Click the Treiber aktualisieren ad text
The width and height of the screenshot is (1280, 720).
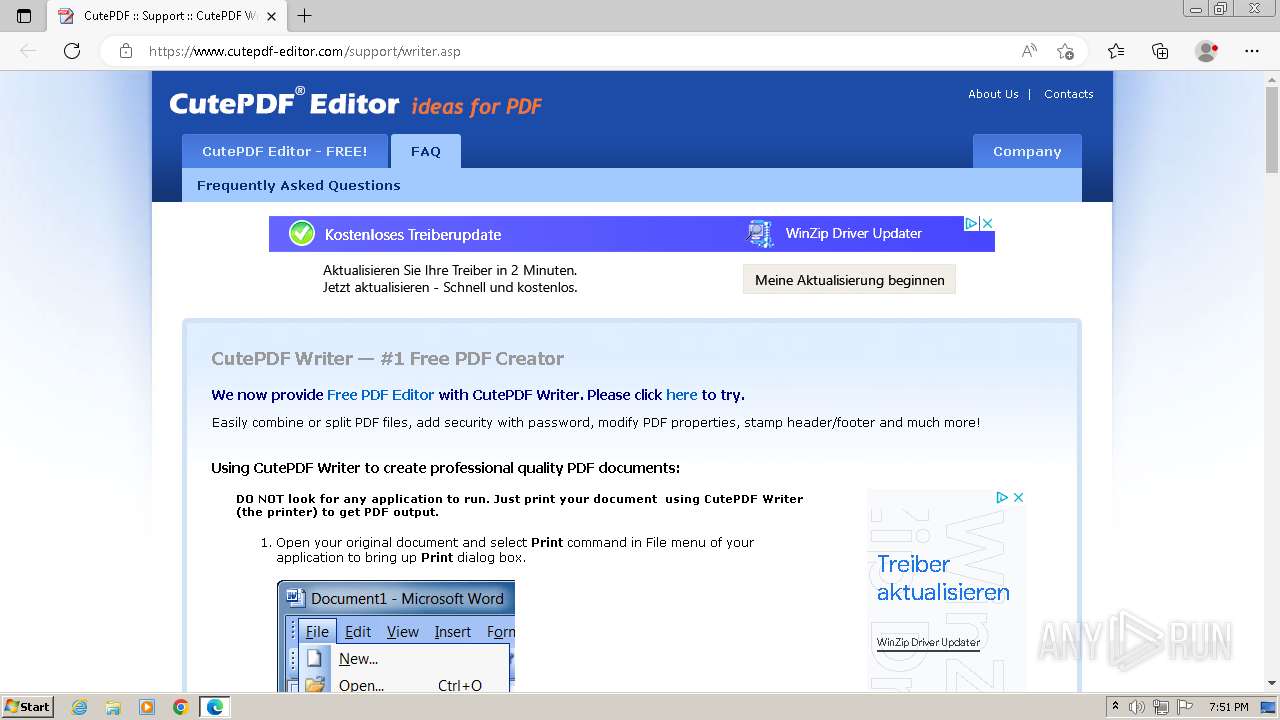click(943, 578)
